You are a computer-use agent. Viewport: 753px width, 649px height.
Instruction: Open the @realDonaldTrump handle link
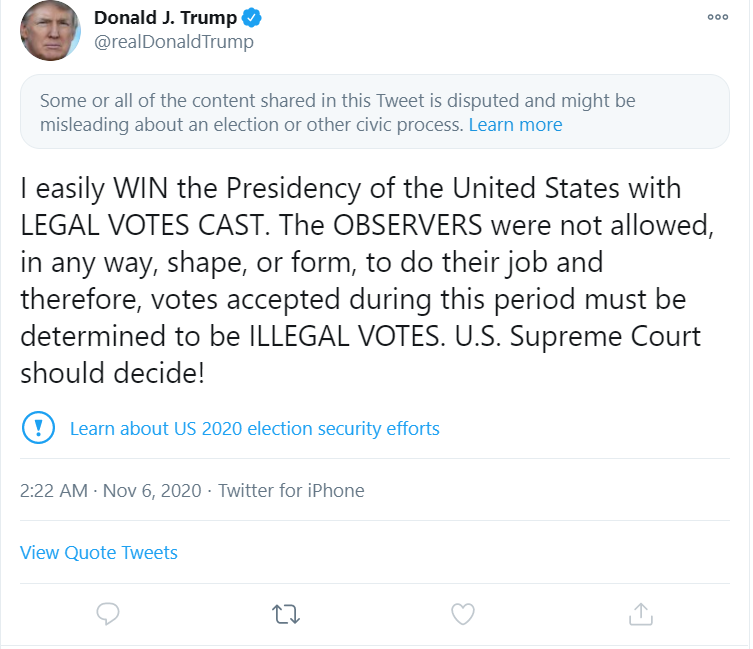pyautogui.click(x=174, y=42)
